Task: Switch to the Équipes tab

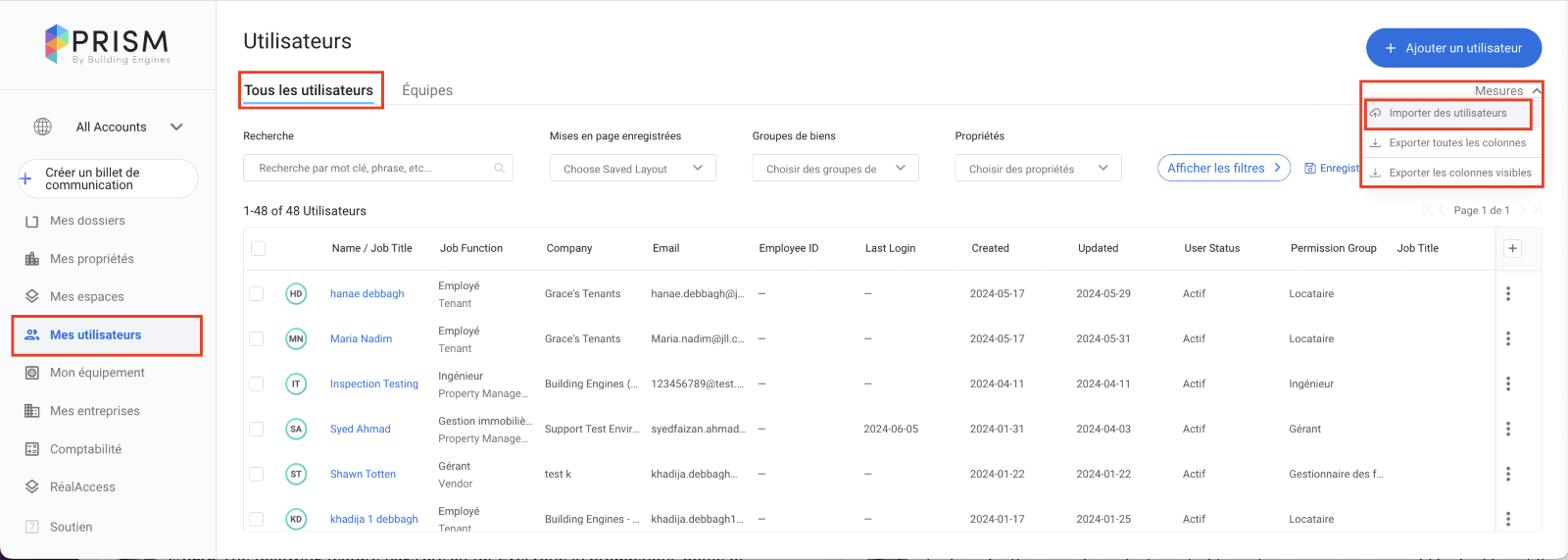Action: coord(427,90)
